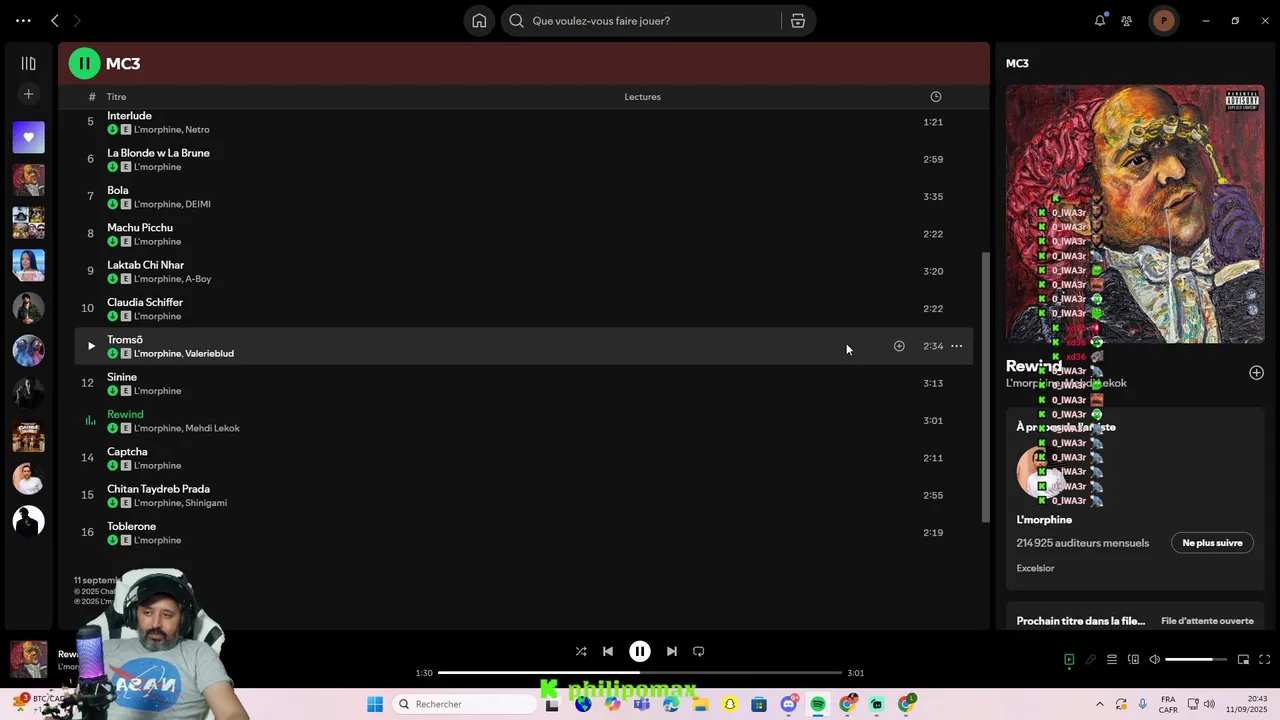Adjust the volume slider

pyautogui.click(x=1196, y=659)
